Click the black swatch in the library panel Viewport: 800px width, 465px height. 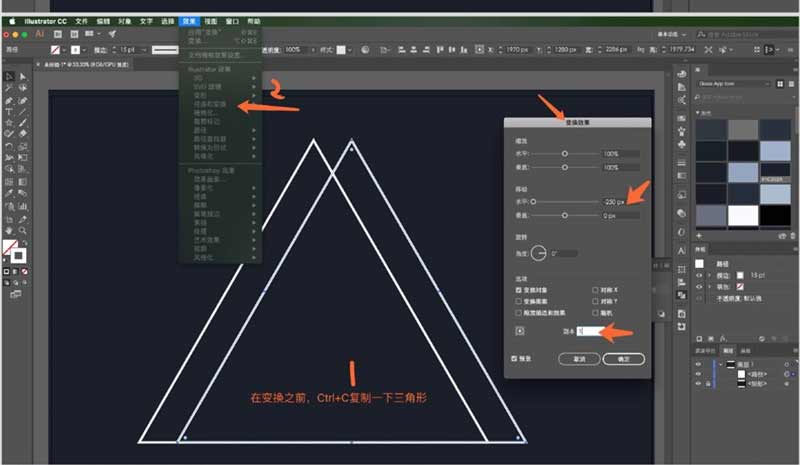click(775, 215)
